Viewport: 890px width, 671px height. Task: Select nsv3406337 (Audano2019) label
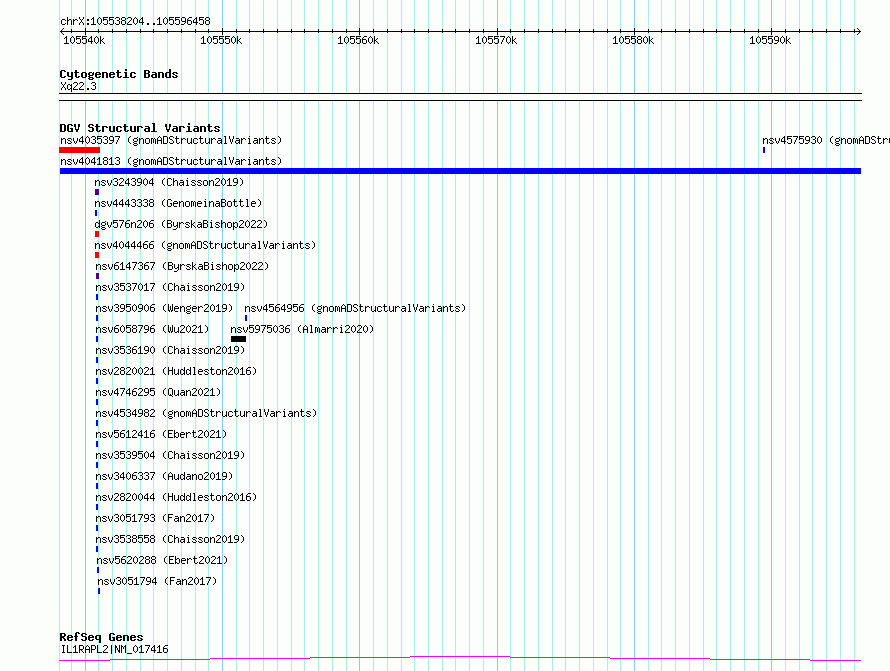(x=165, y=476)
